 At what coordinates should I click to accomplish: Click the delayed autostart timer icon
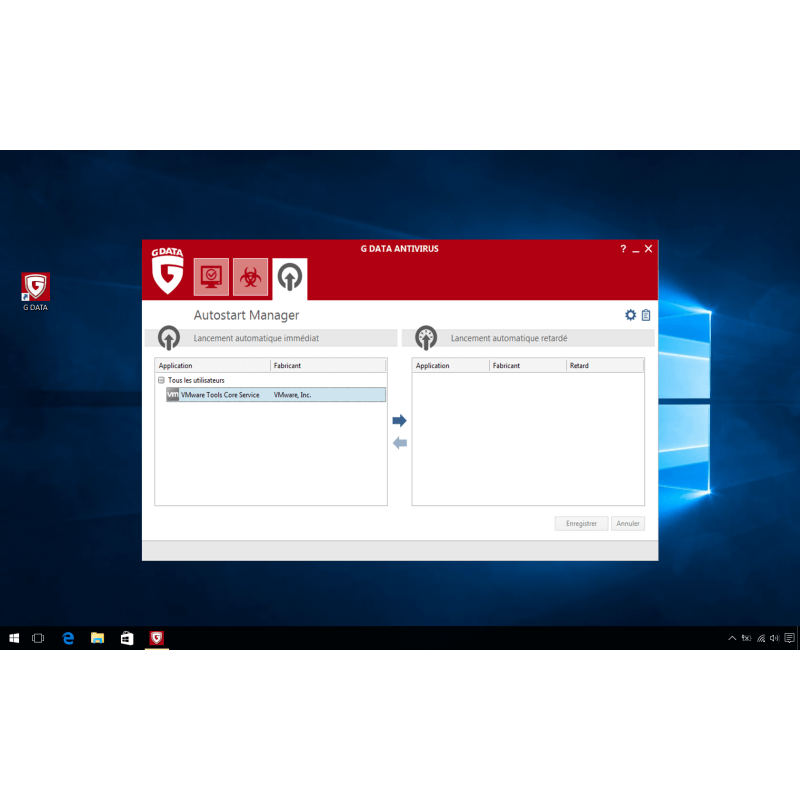click(426, 337)
